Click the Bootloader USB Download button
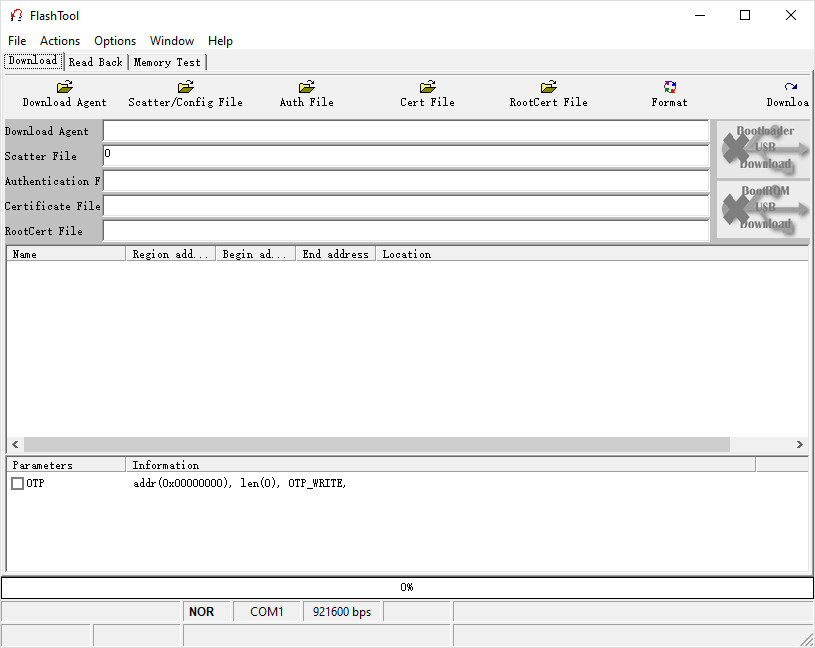 click(763, 149)
